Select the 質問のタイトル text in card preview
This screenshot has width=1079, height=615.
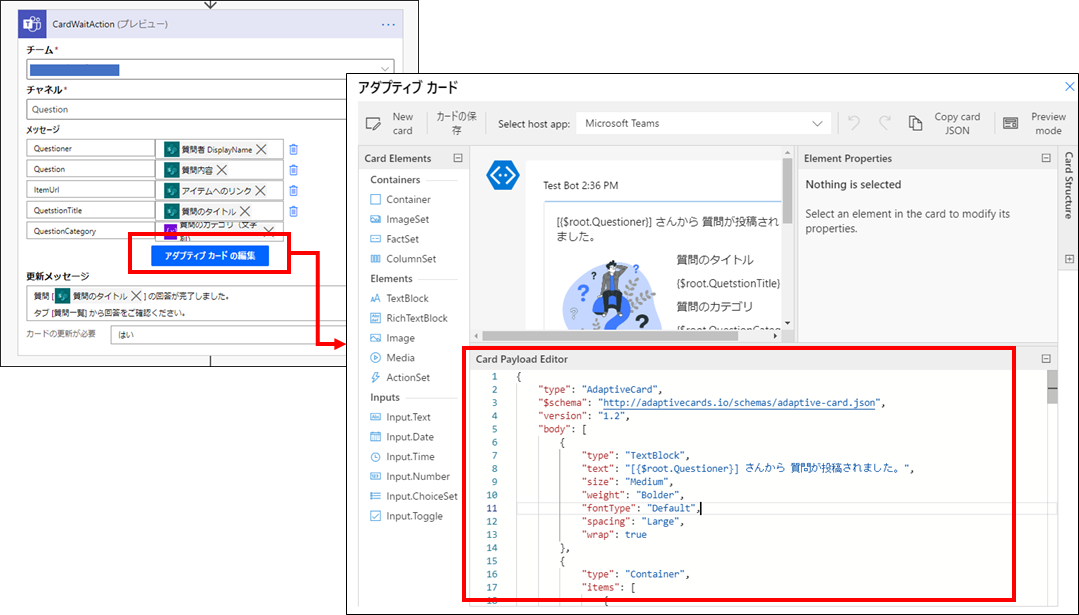point(714,260)
